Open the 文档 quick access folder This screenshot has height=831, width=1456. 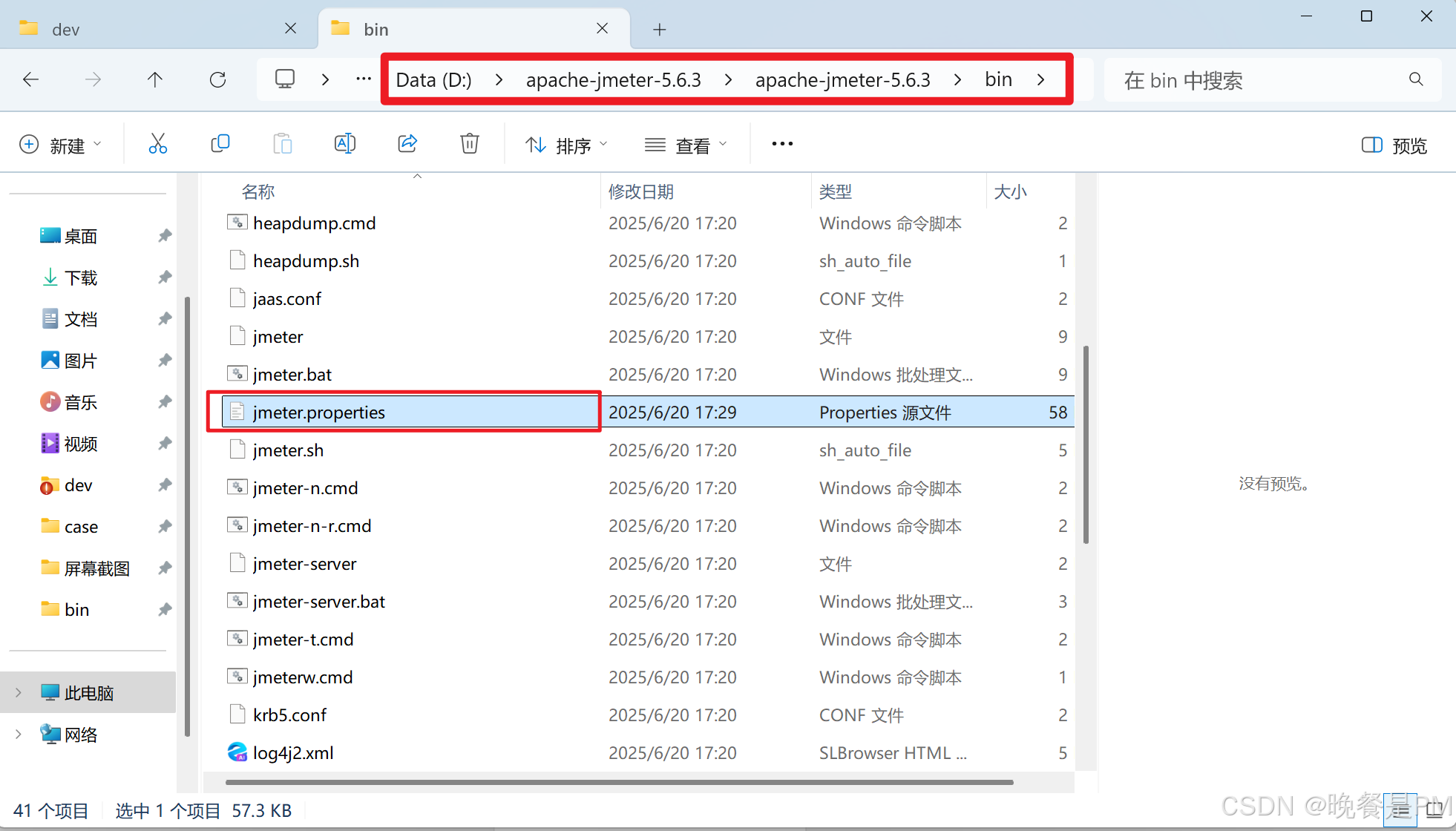coord(80,319)
